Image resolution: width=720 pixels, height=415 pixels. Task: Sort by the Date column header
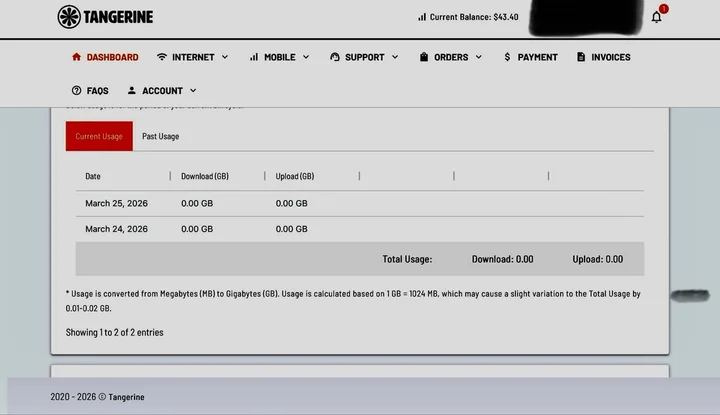pyautogui.click(x=93, y=176)
